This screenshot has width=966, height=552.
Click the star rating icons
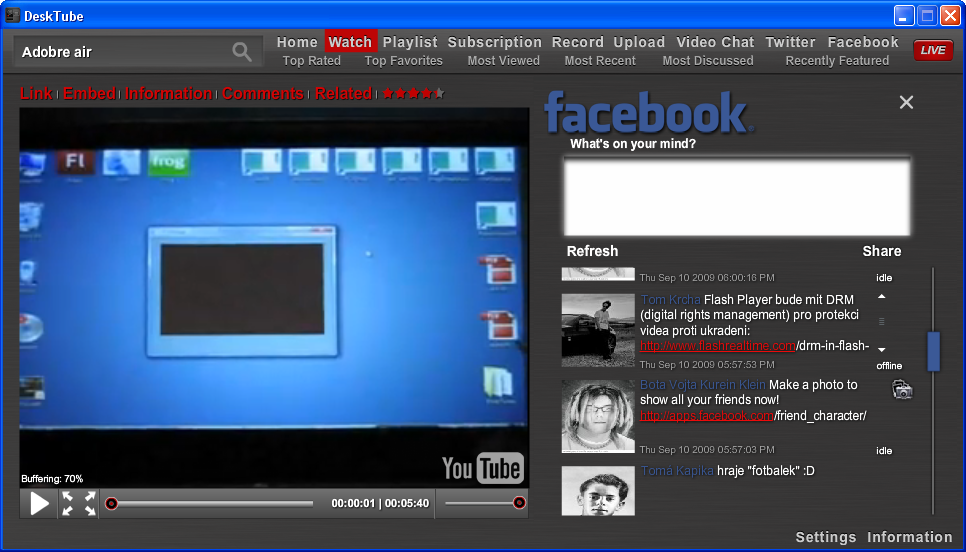413,94
